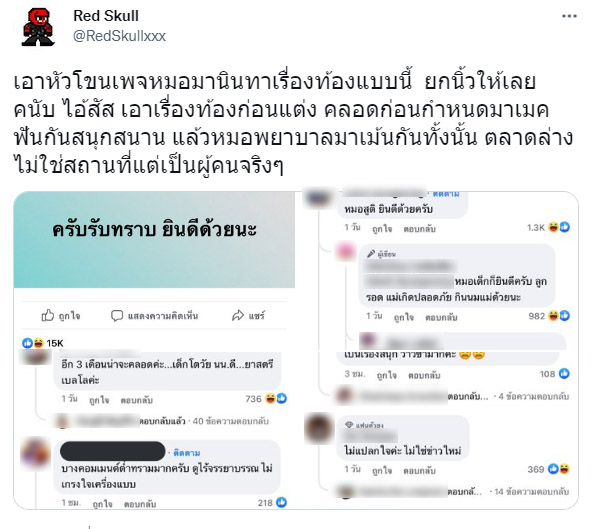Click the comment bubble แสดงความคิดเห็น icon
Screen dimensions: 592x529
(117, 316)
